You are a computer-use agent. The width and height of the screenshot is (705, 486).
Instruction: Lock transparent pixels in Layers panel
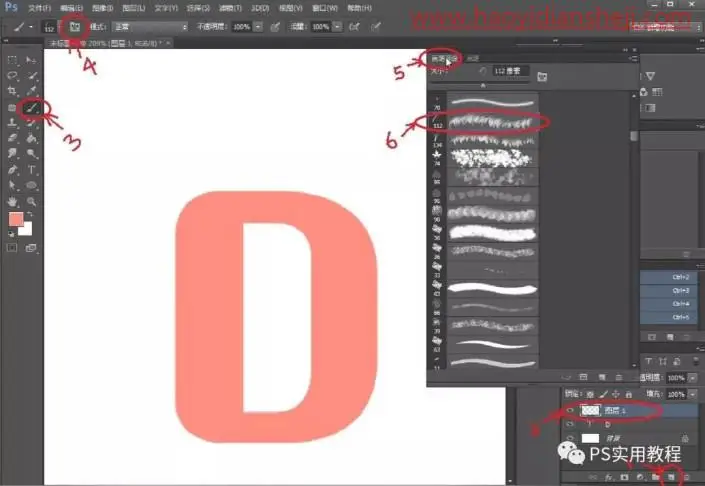click(590, 394)
